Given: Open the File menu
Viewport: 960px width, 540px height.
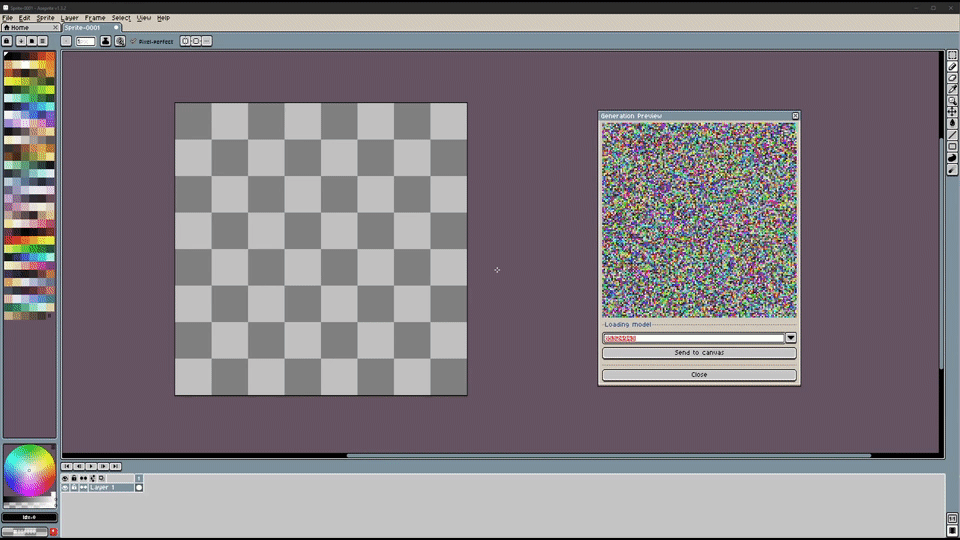Looking at the screenshot, I should pyautogui.click(x=7, y=18).
